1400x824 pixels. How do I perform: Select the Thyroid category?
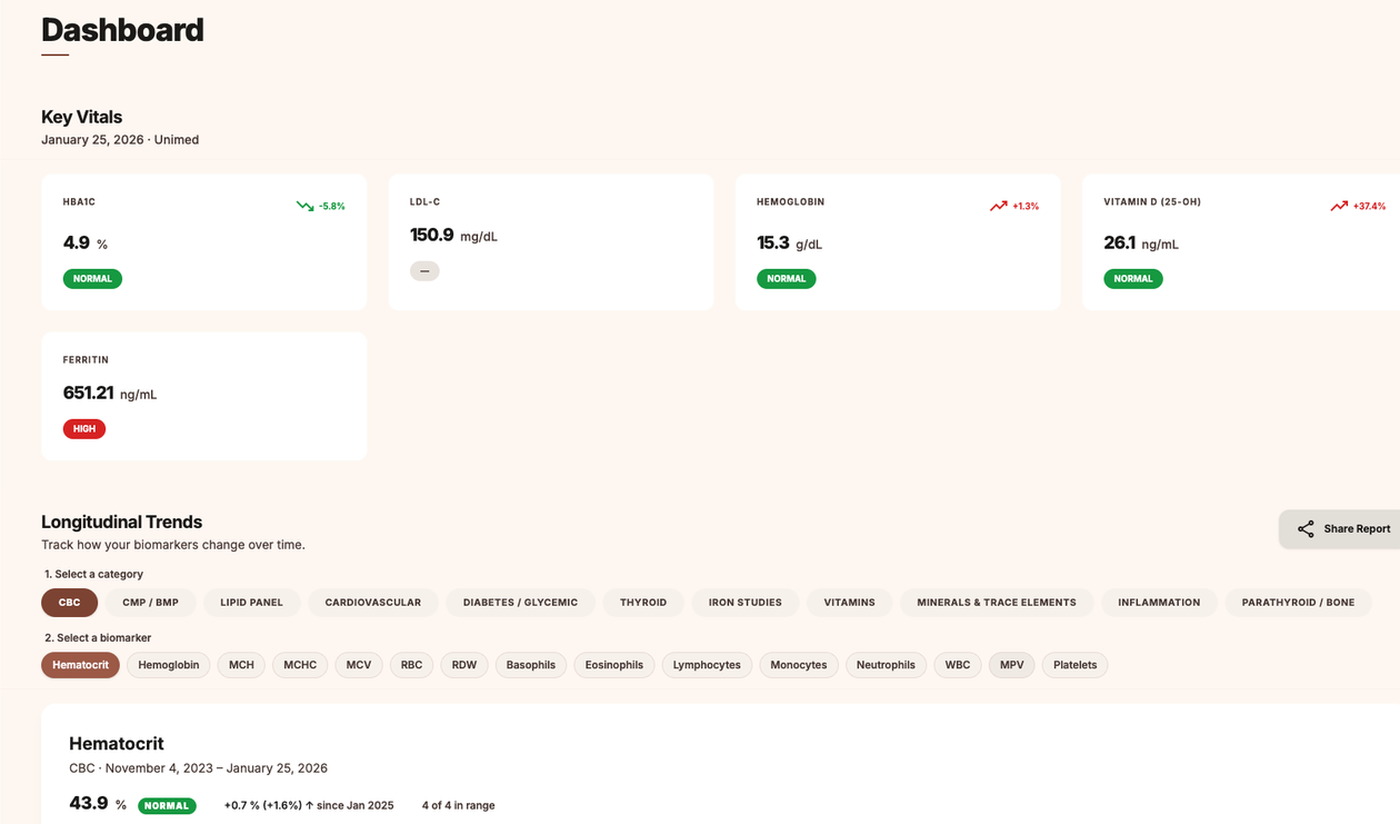coord(643,602)
